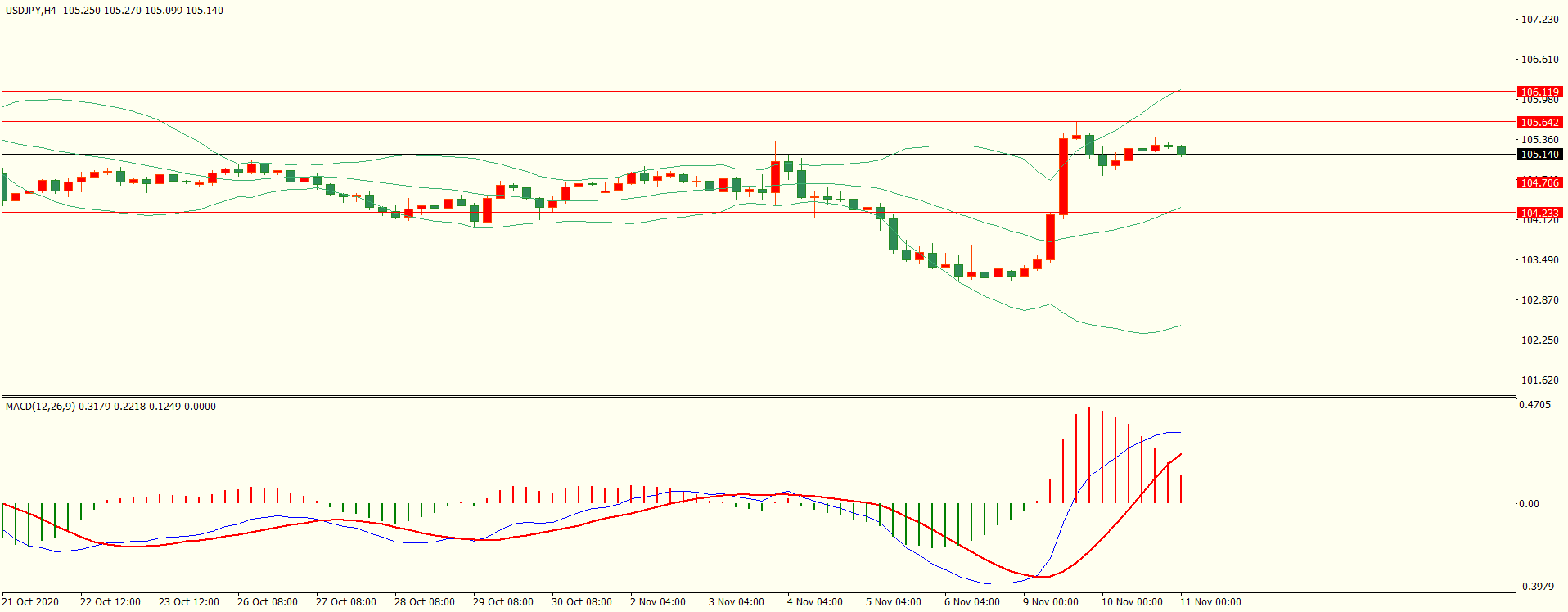
Task: Click the 11 Nov 00:00 time label
Action: click(1210, 602)
